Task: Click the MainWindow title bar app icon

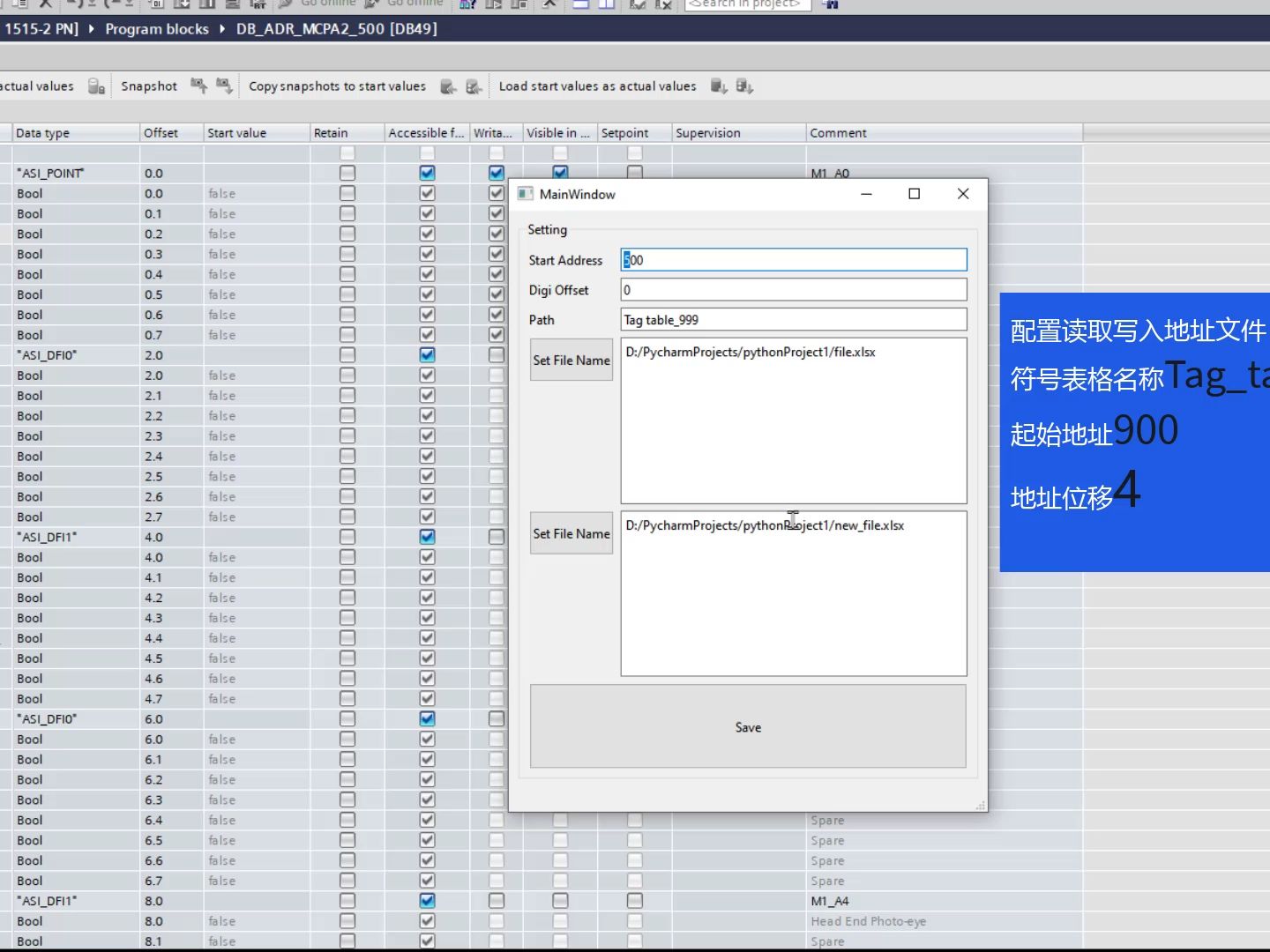Action: point(526,194)
